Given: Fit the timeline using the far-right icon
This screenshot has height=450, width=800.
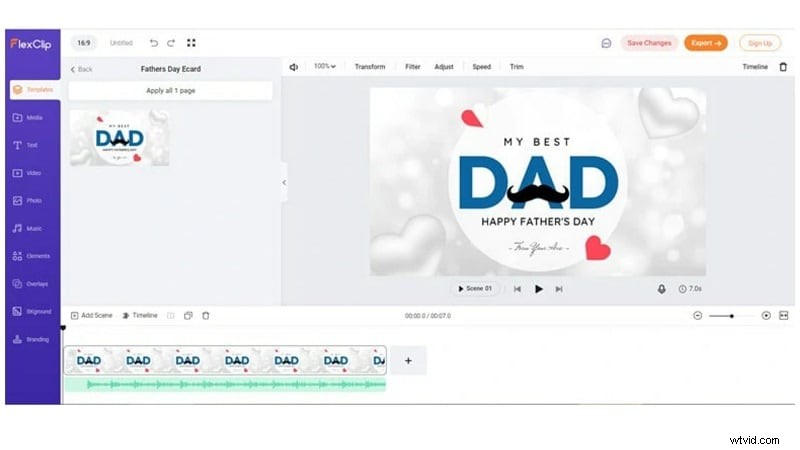Looking at the screenshot, I should coord(784,315).
